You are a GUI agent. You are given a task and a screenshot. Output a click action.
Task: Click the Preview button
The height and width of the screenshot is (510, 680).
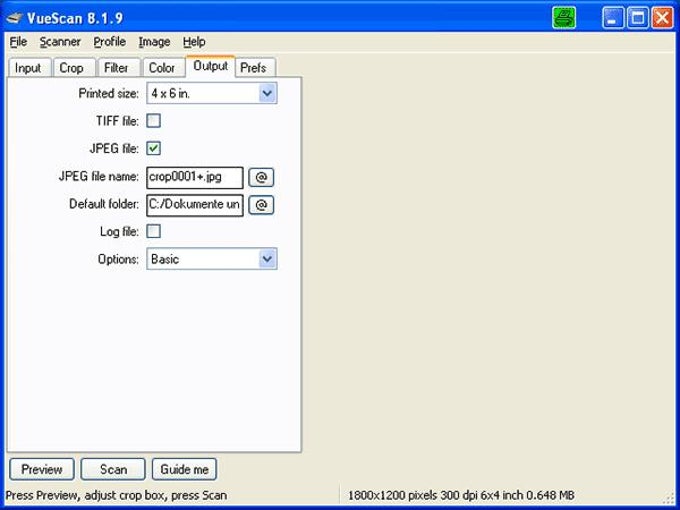tap(42, 469)
